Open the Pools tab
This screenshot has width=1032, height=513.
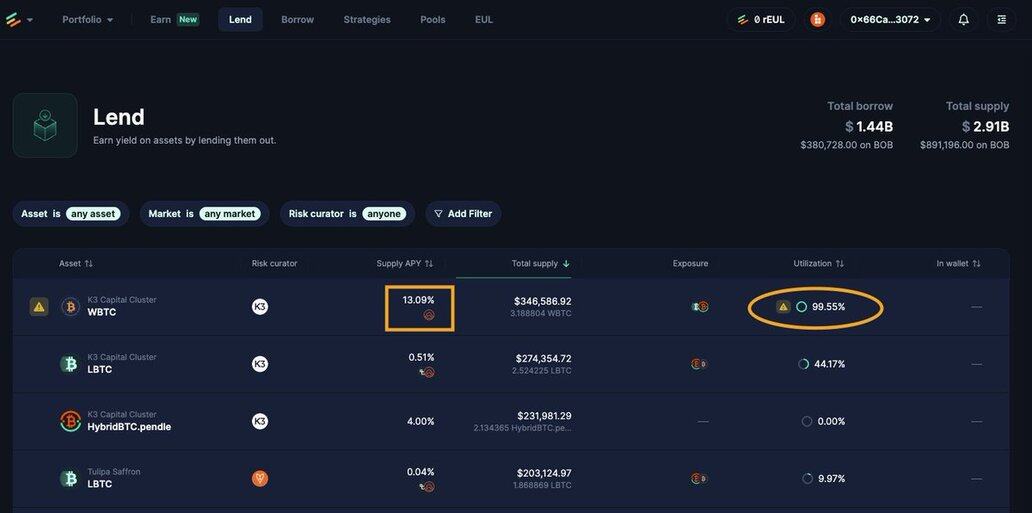(x=432, y=20)
